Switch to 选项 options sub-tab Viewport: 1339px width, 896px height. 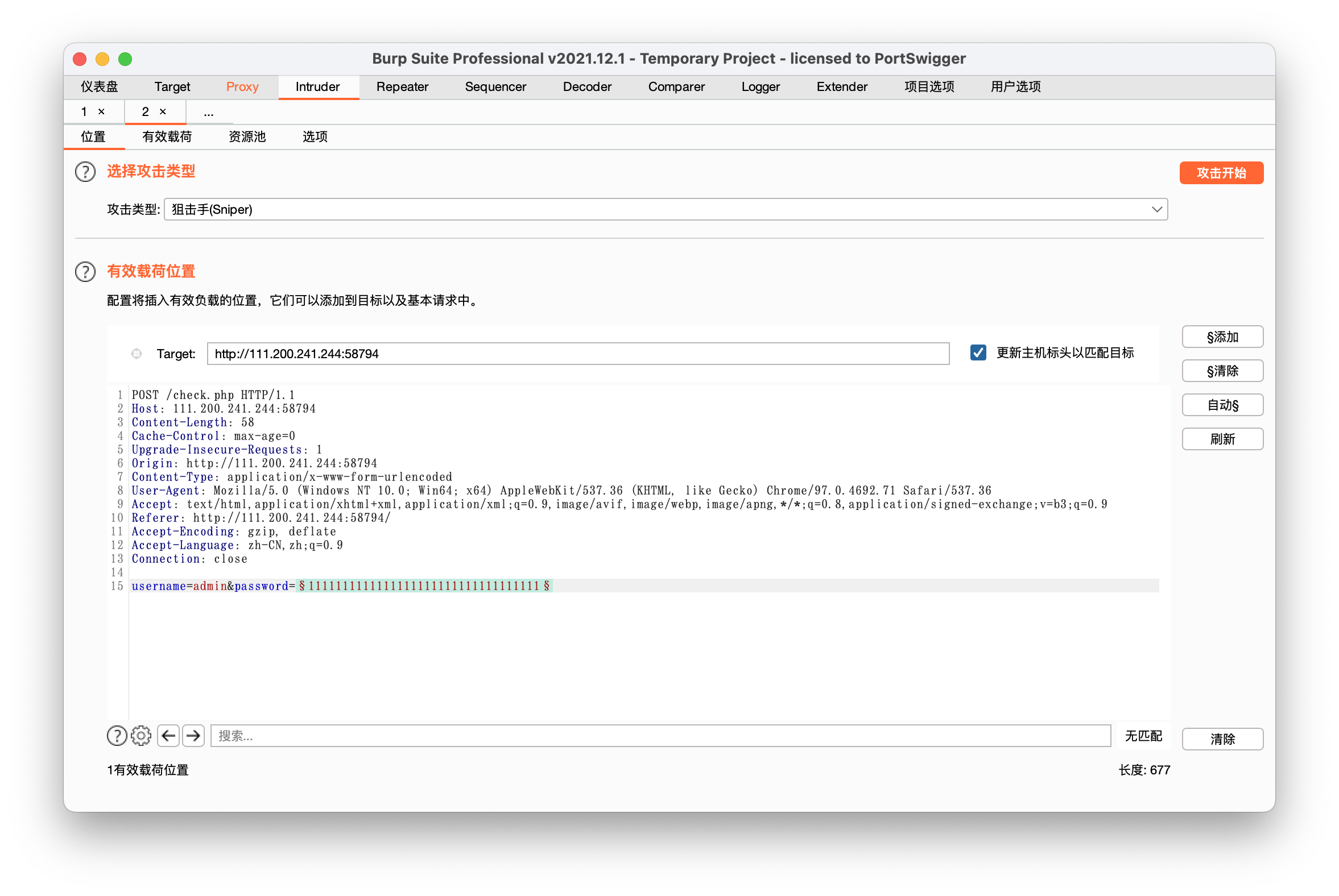tap(315, 137)
